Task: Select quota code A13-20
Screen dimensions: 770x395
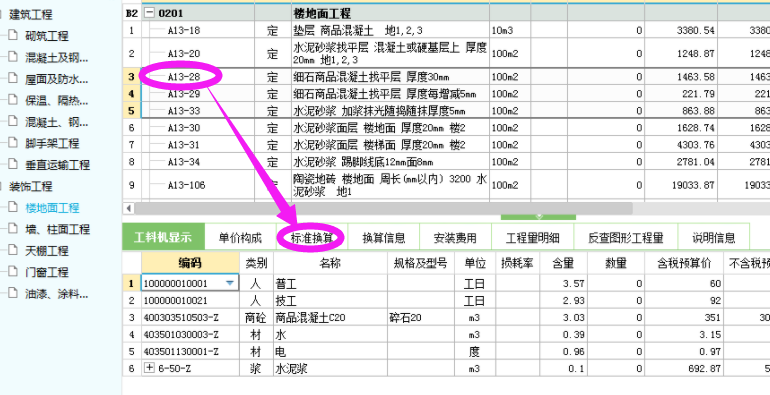Action: click(x=184, y=54)
